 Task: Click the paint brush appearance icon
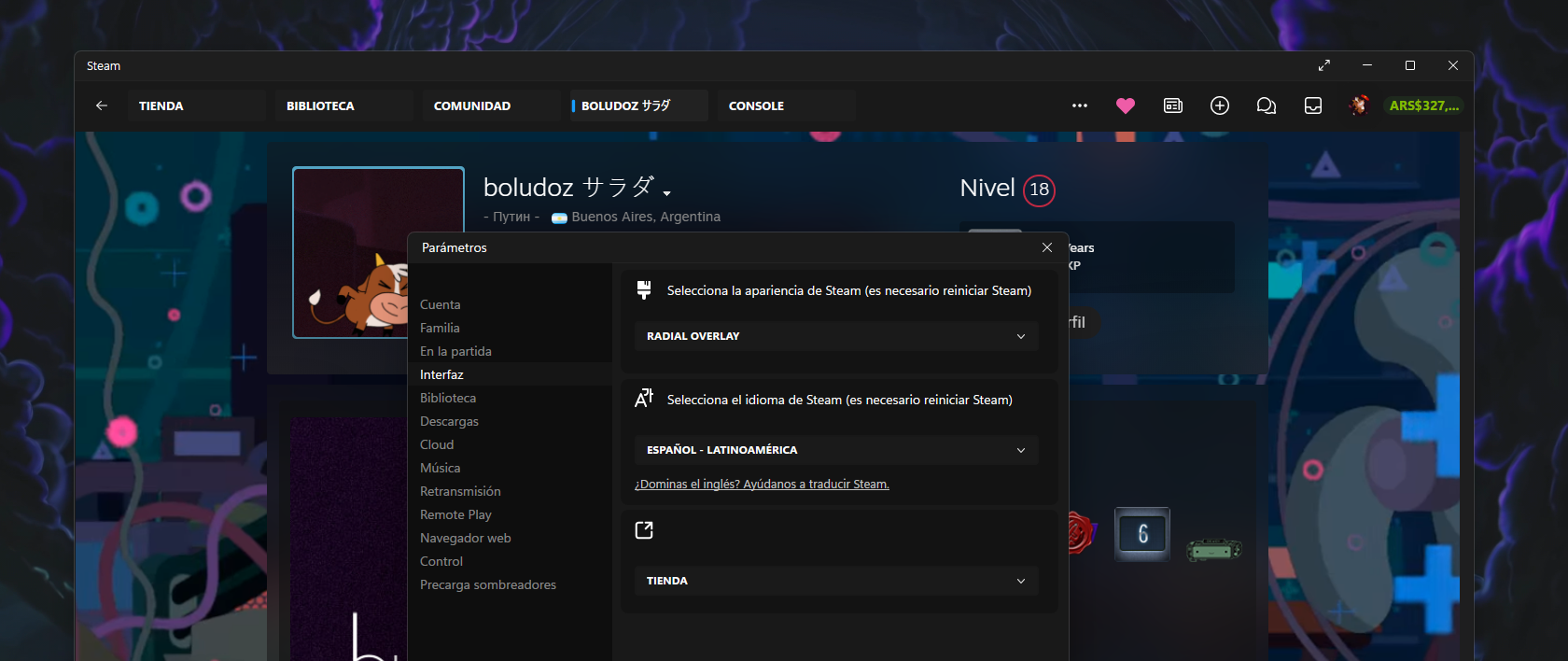(644, 290)
